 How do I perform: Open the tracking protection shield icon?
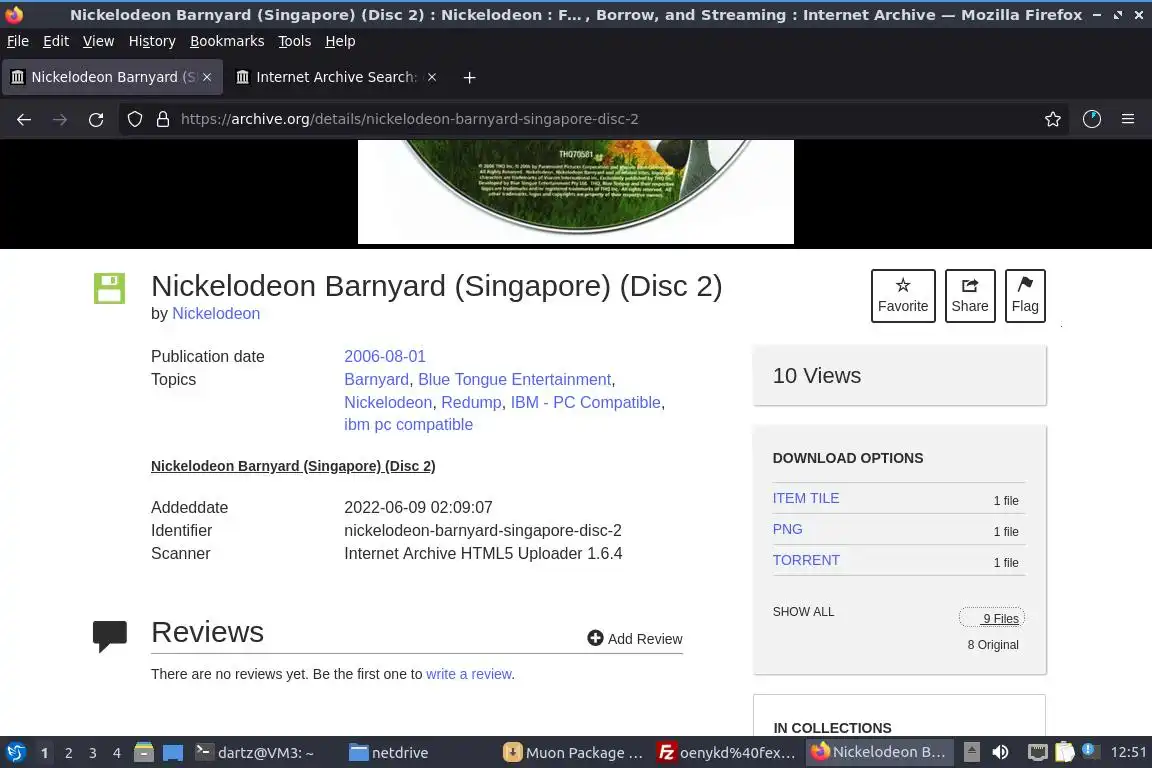pyautogui.click(x=134, y=119)
